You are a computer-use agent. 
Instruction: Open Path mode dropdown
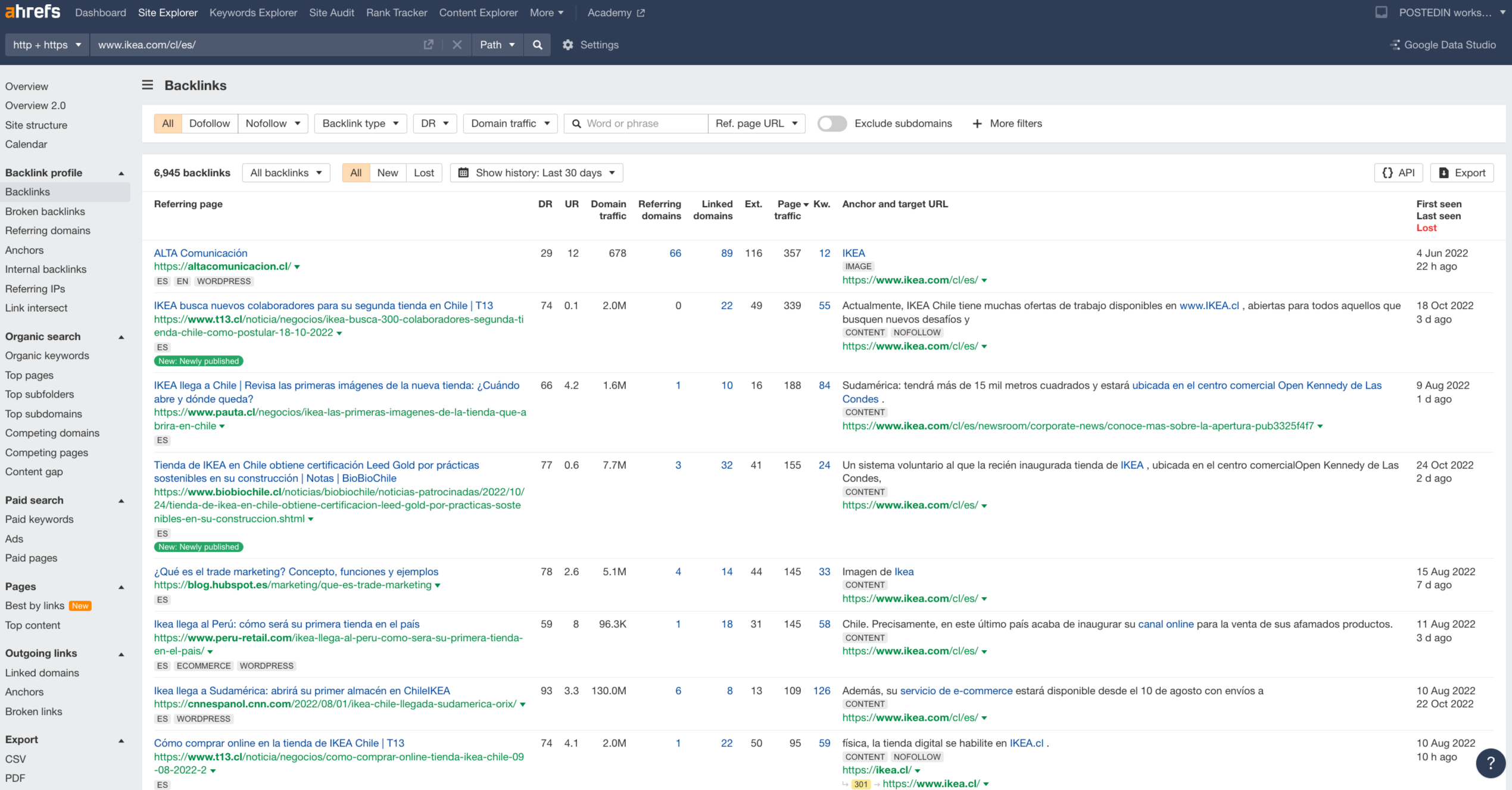(x=497, y=45)
